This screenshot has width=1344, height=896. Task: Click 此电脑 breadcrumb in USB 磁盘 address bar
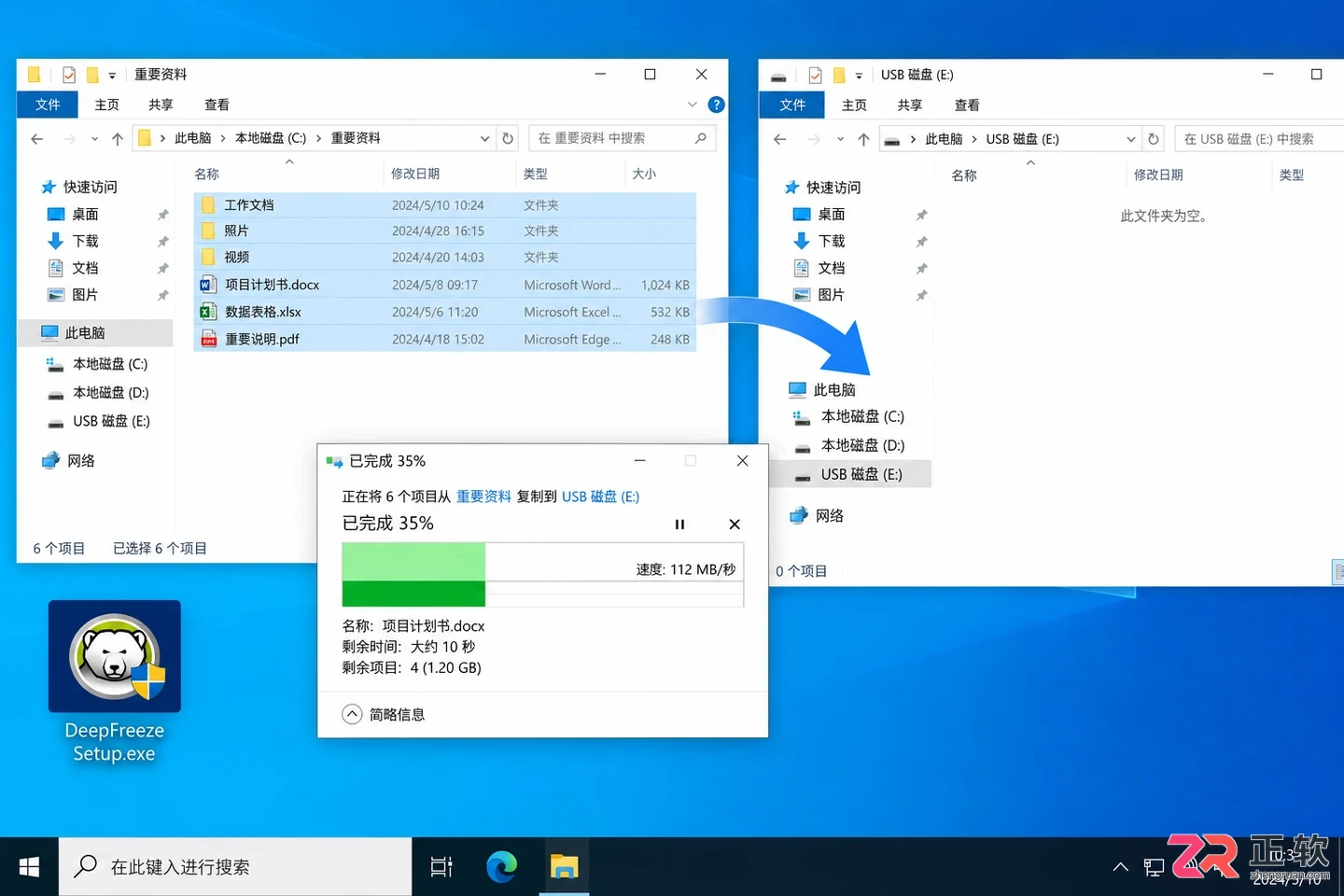pos(944,139)
